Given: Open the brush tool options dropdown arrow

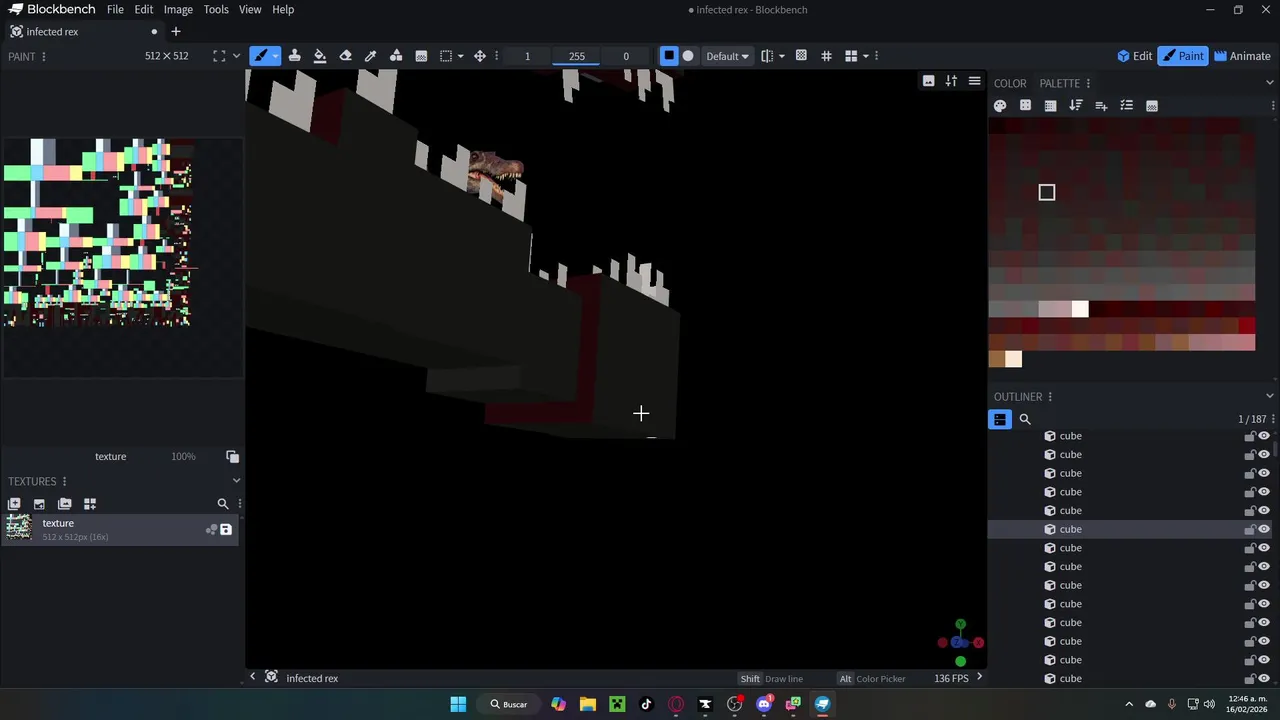Looking at the screenshot, I should point(275,56).
